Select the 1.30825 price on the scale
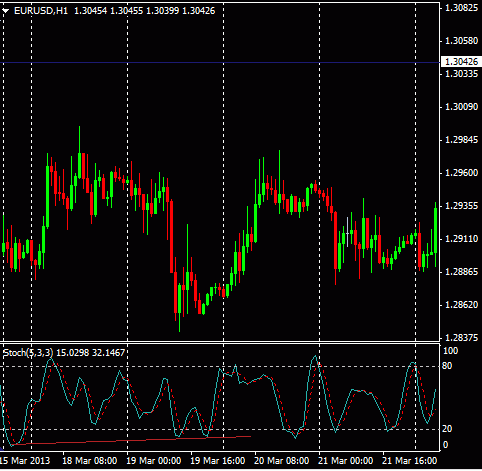 462,8
